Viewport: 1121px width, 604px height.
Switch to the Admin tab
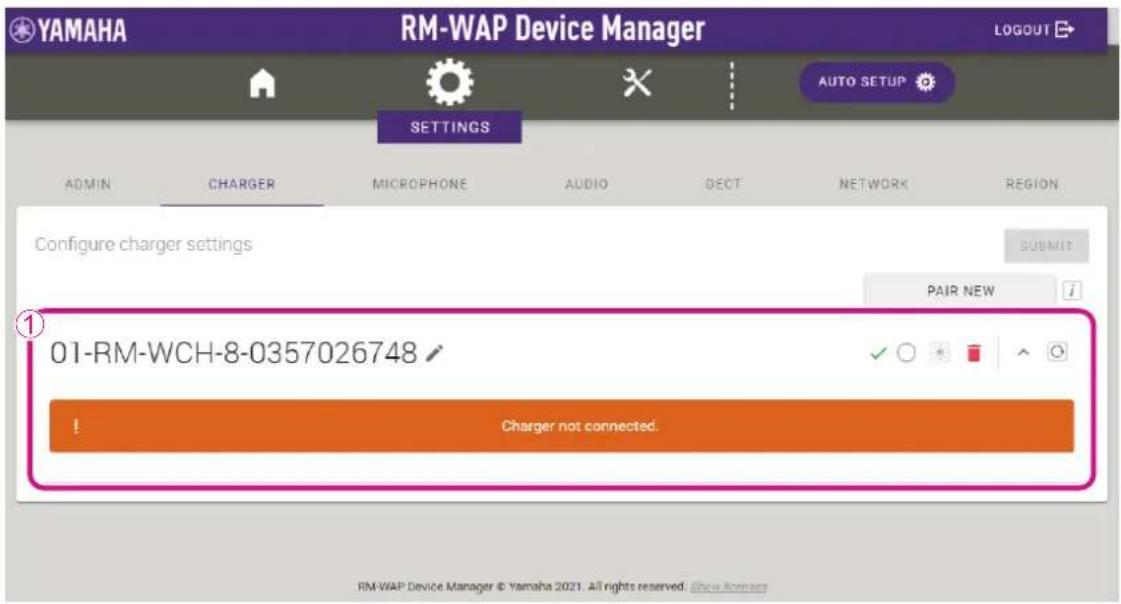click(x=88, y=184)
